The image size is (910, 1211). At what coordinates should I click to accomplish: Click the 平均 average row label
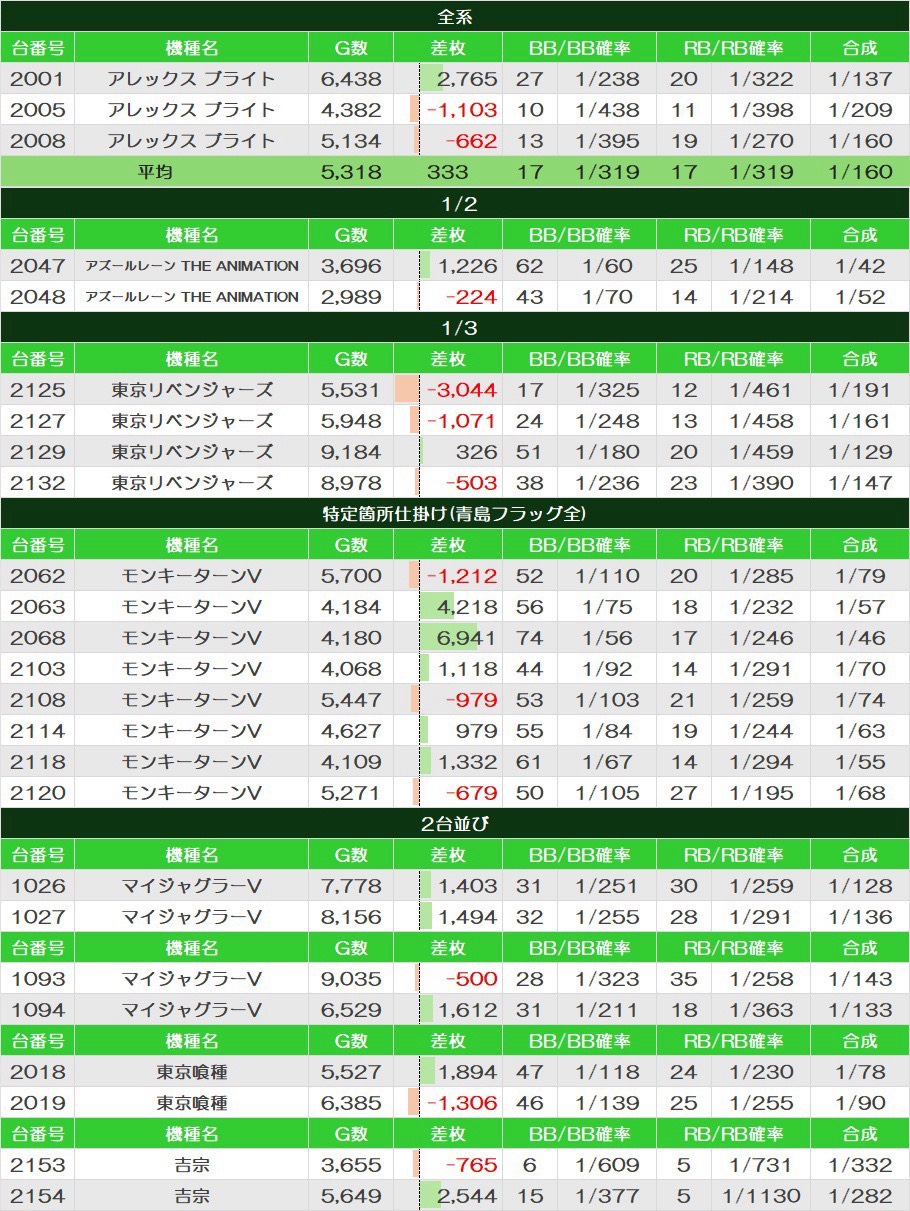click(x=155, y=171)
